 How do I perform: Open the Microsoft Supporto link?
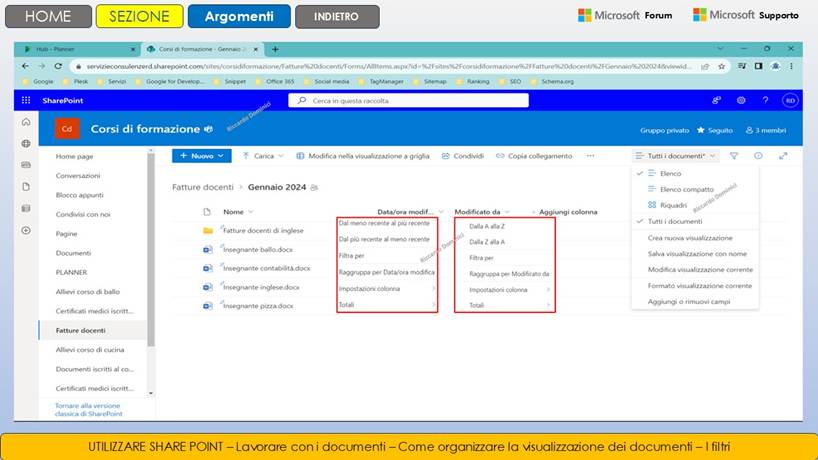coord(745,15)
